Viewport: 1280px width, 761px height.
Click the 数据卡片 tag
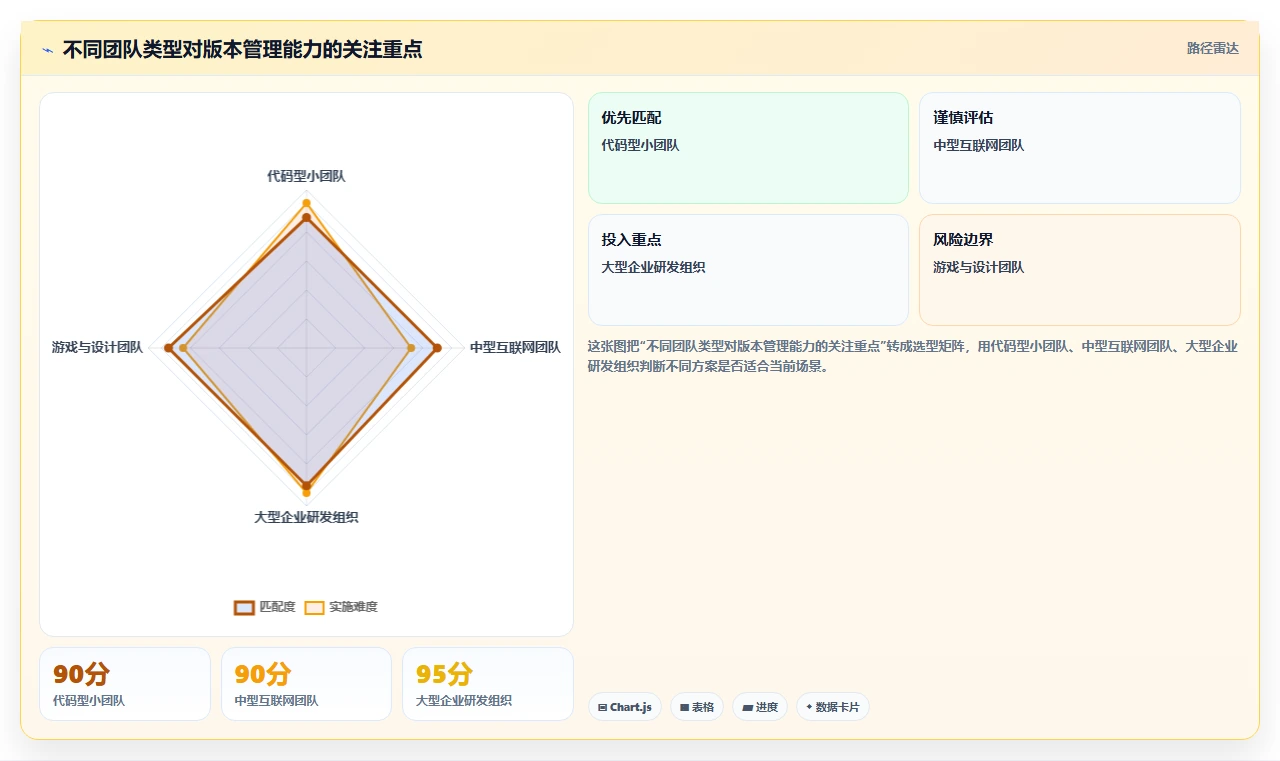[x=833, y=707]
